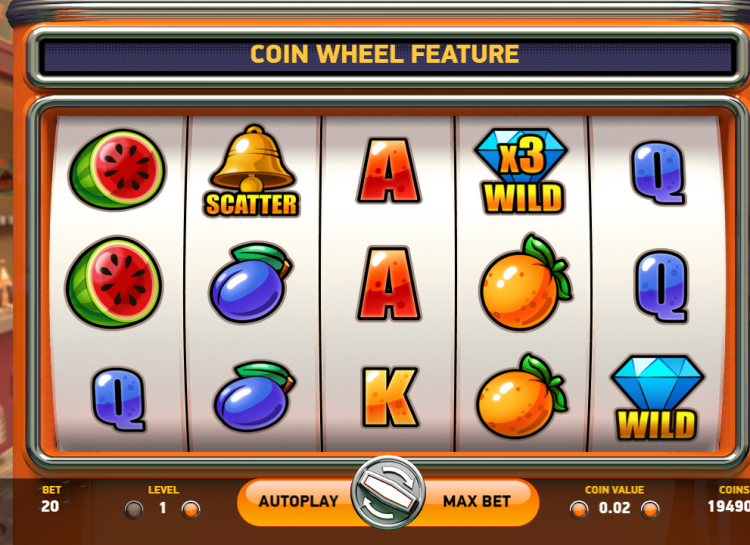This screenshot has width=750, height=545.
Task: Click the bottom orange fruit symbol
Action: (521, 397)
